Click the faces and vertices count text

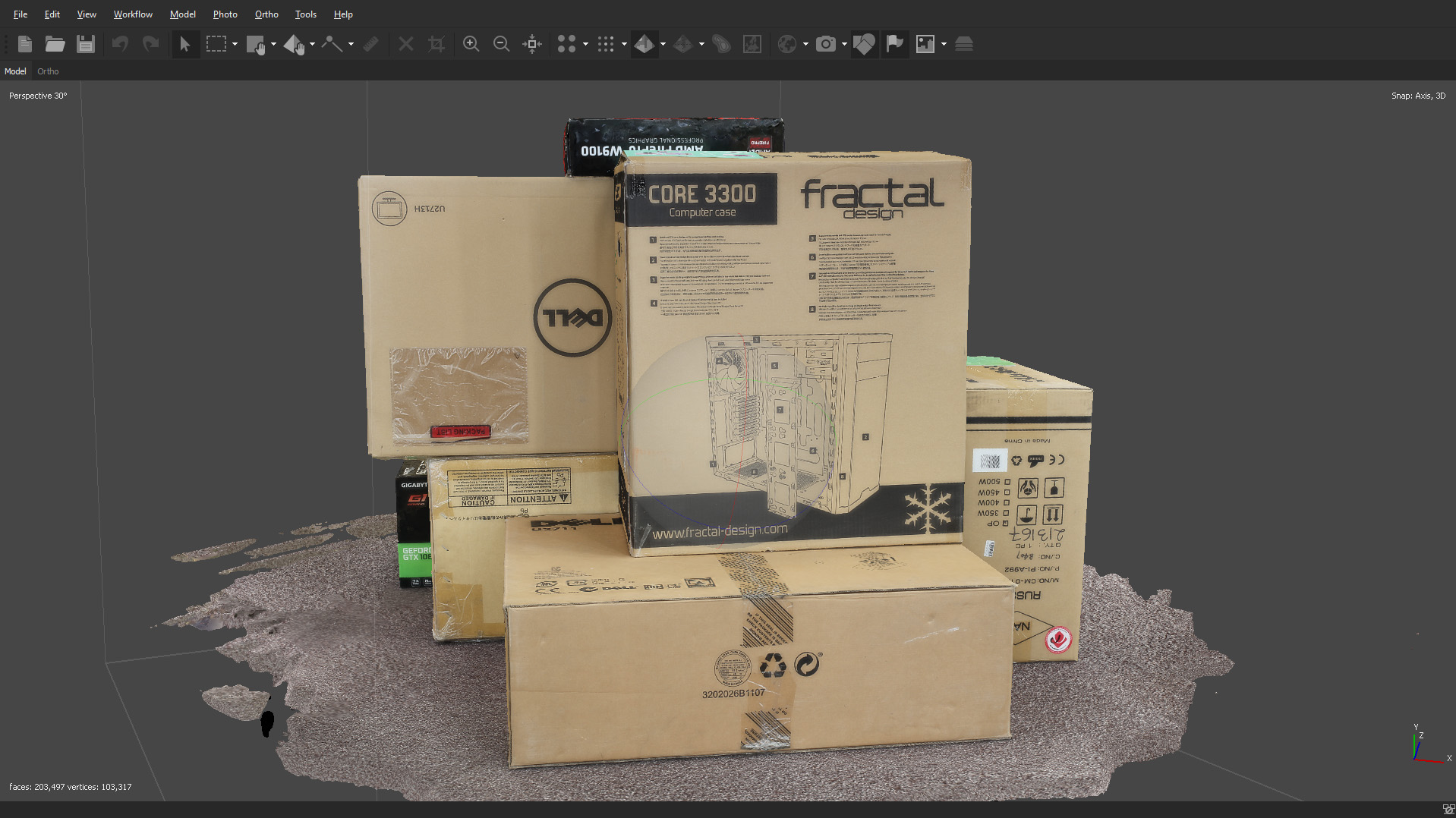(71, 787)
